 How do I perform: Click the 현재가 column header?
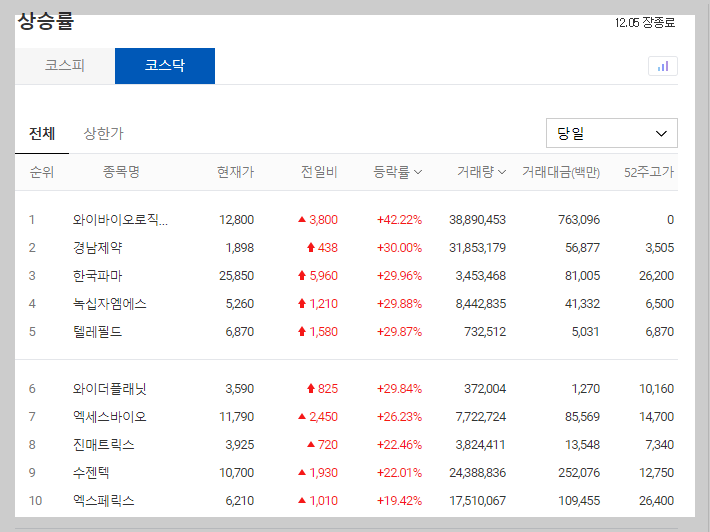tap(235, 172)
